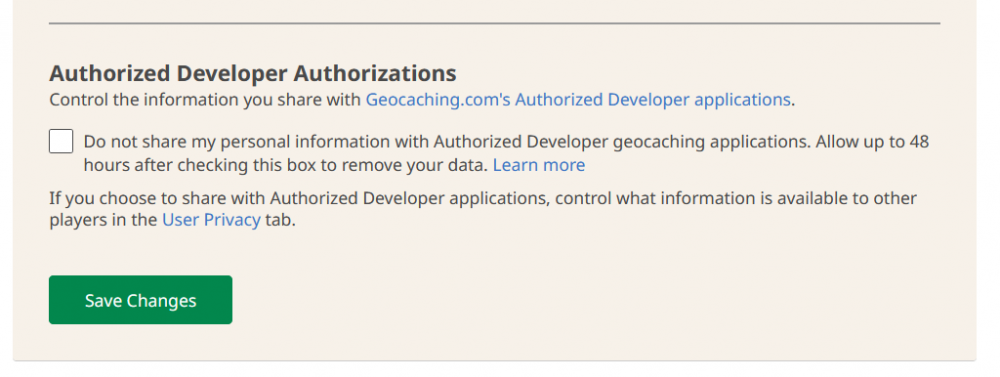Click the word 'Authorizations' in the section heading
This screenshot has height=377, width=1000.
(375, 73)
